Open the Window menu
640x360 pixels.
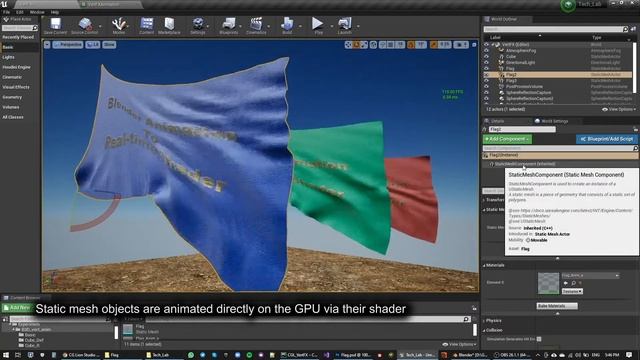click(37, 12)
